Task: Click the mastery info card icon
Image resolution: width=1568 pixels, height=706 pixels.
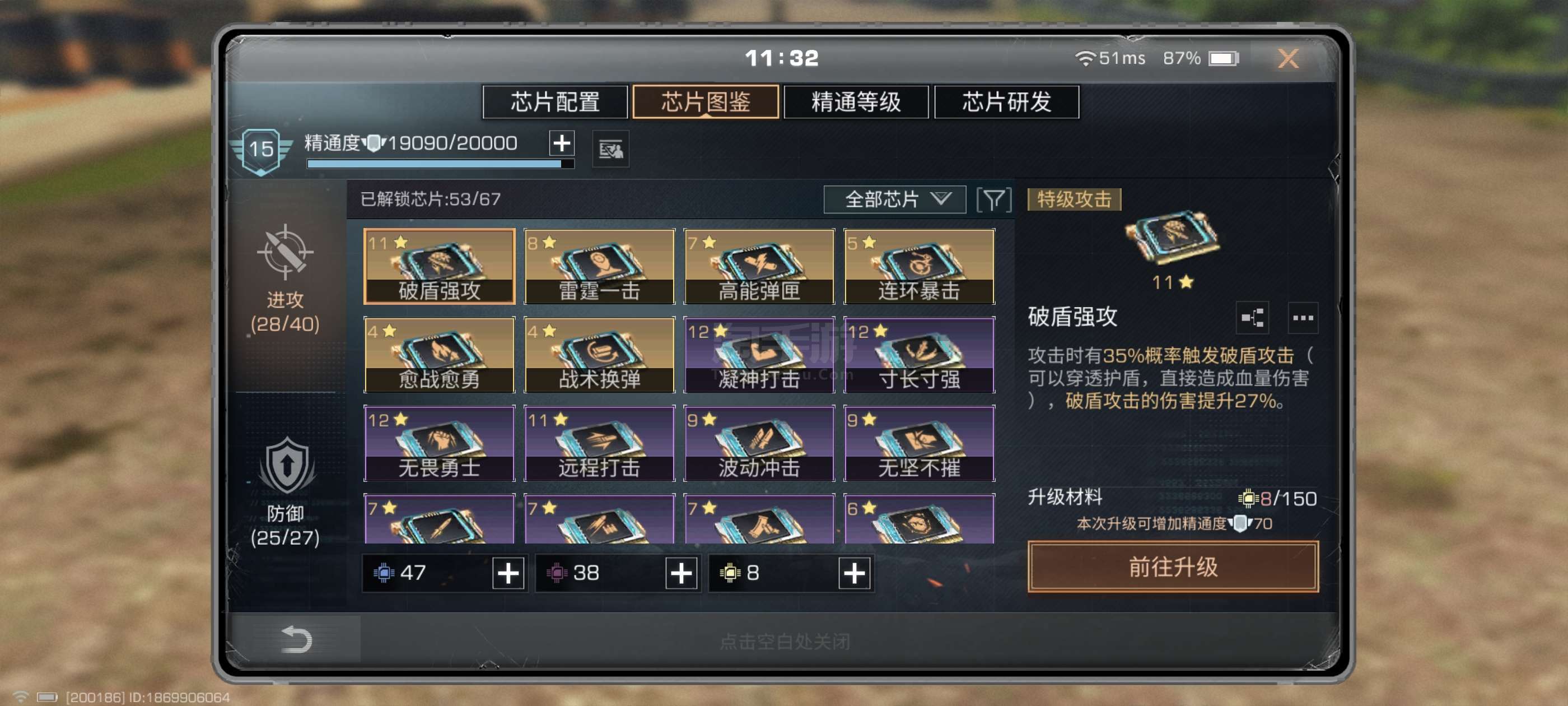Action: [x=610, y=148]
